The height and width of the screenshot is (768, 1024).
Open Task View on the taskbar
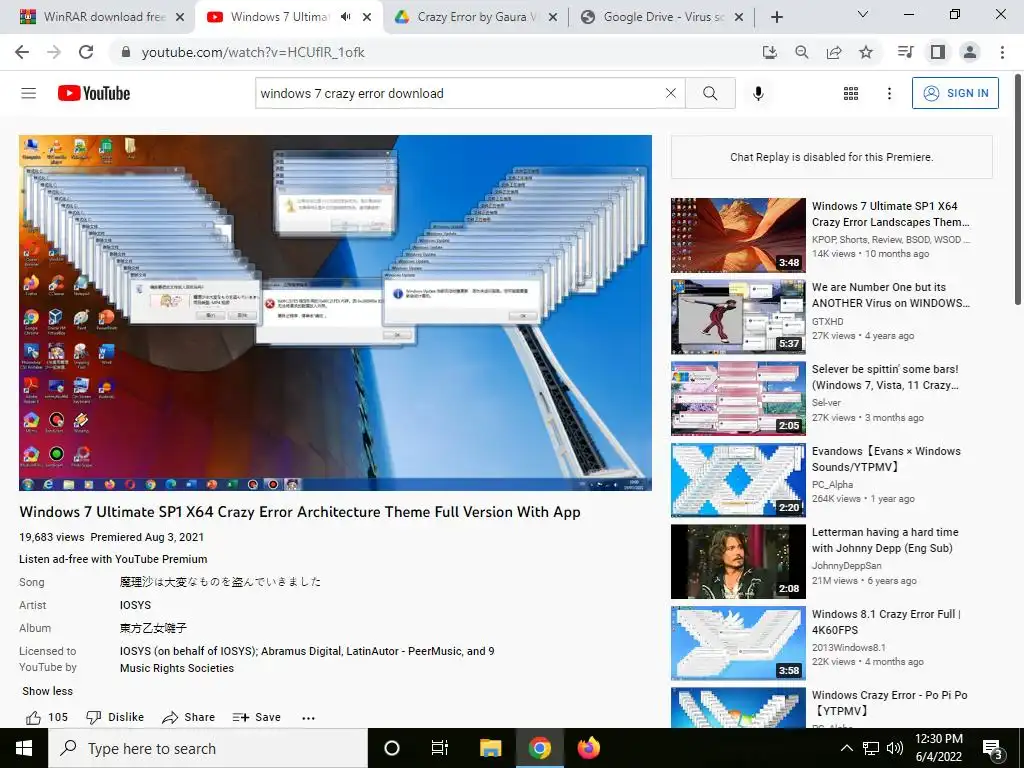coord(440,748)
